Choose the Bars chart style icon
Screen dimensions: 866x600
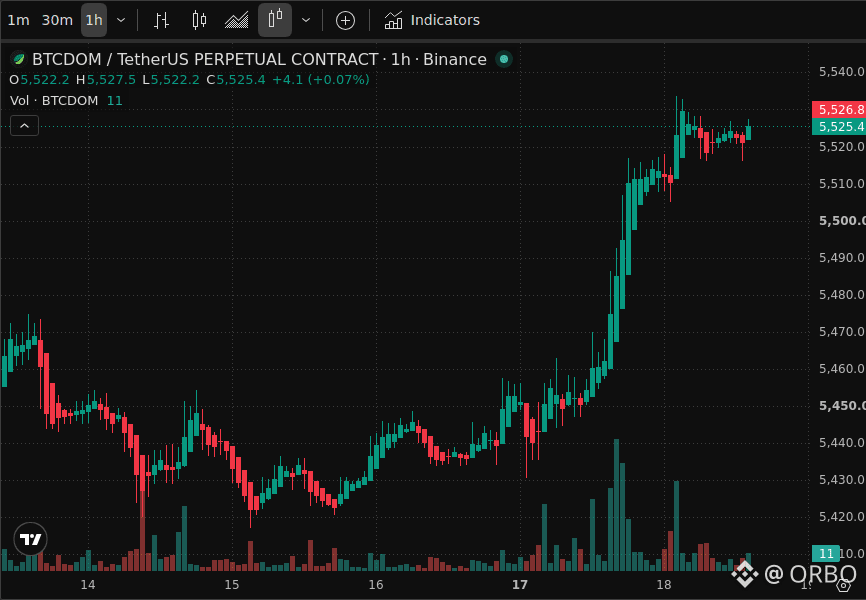coord(161,20)
